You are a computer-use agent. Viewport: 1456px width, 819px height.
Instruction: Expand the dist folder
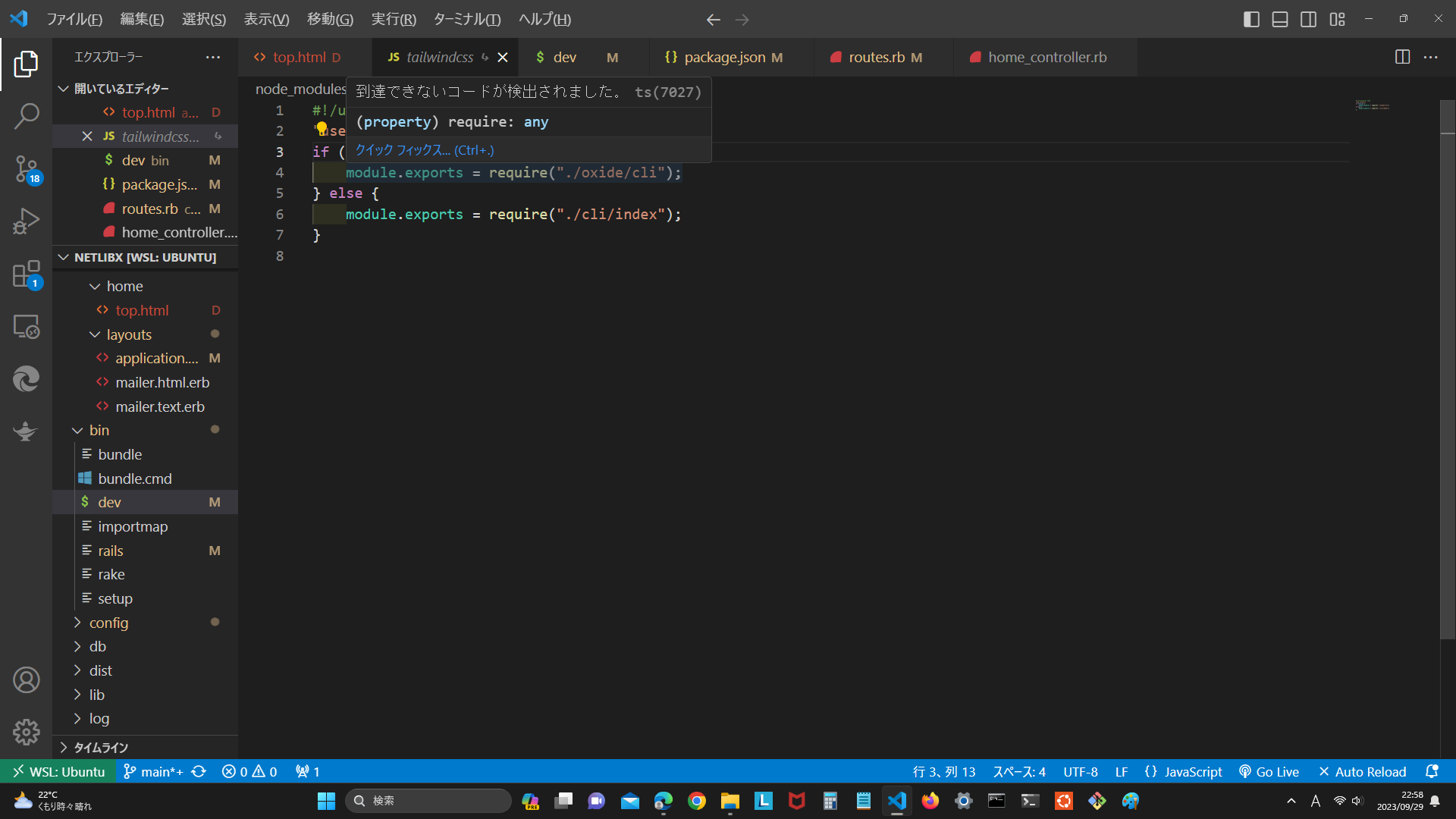[77, 670]
